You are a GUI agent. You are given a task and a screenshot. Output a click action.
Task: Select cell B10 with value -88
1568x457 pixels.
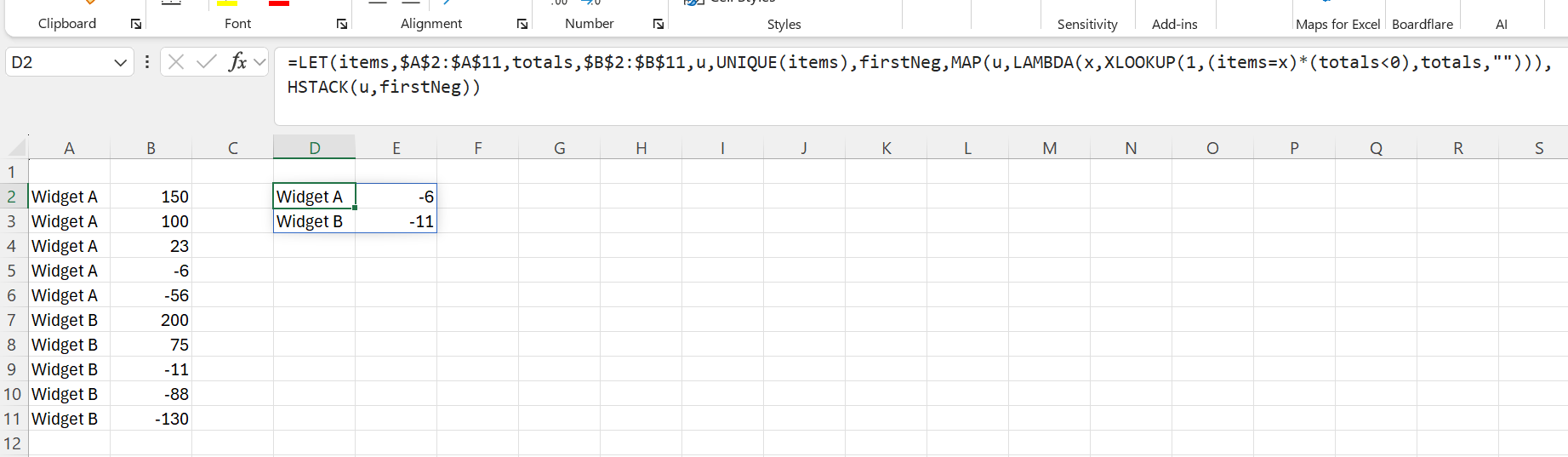tap(151, 394)
